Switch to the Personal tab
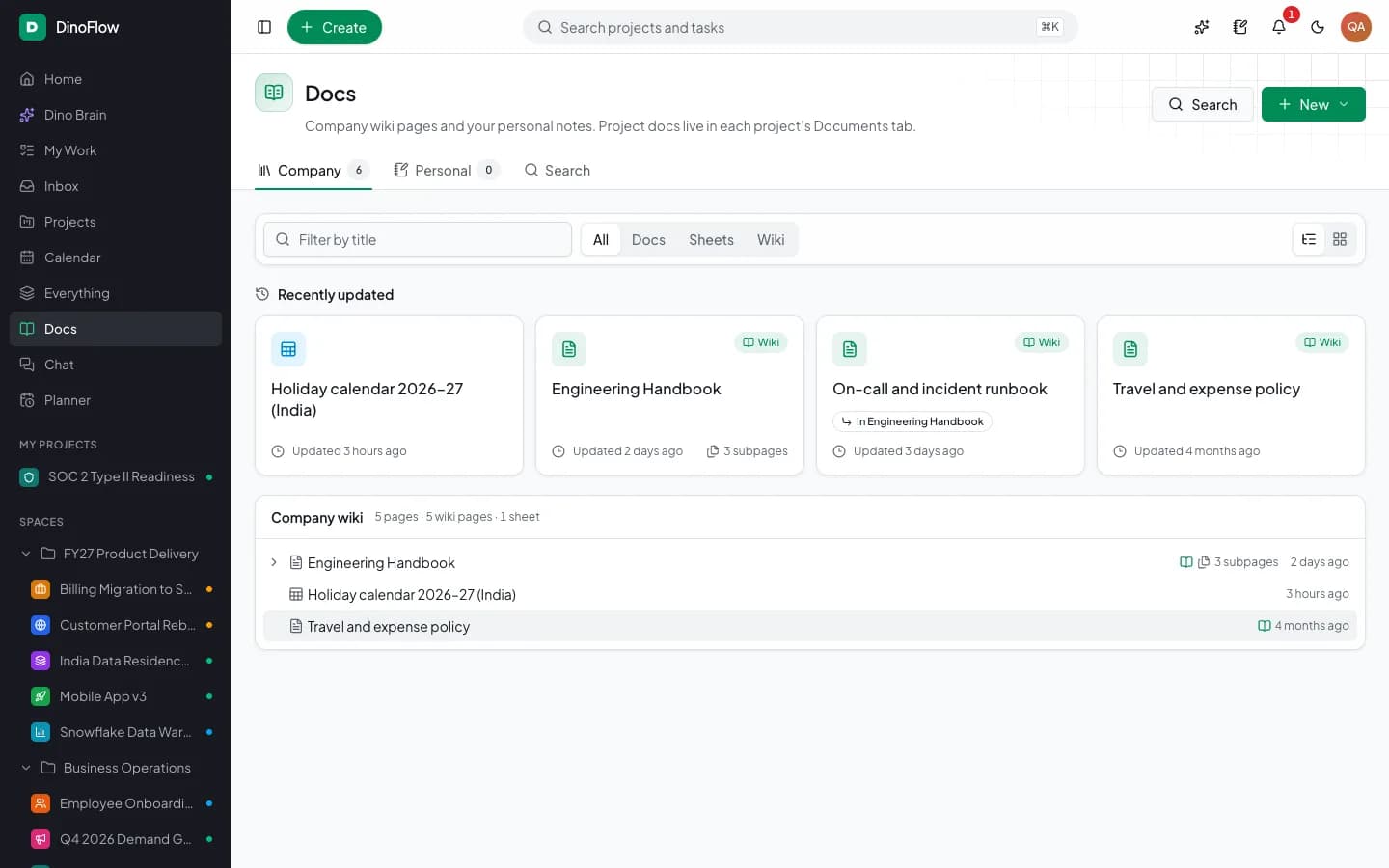 (x=447, y=171)
